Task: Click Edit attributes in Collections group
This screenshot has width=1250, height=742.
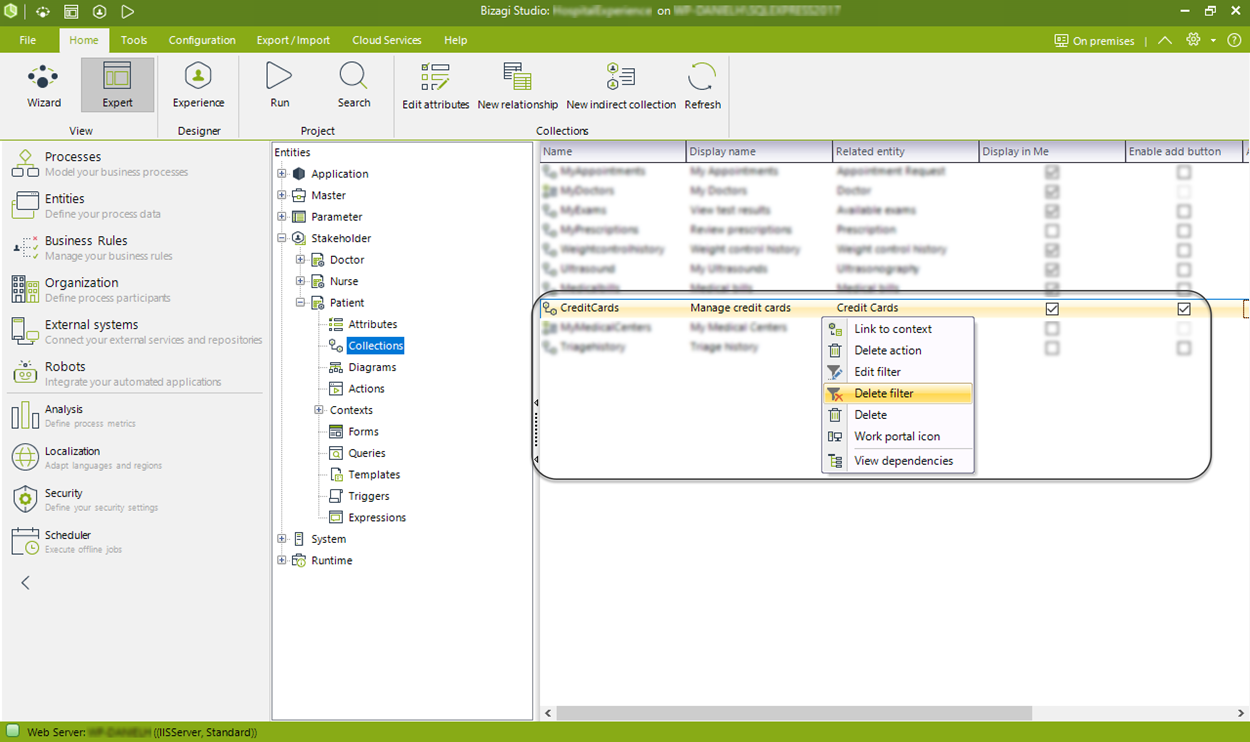Action: (435, 85)
